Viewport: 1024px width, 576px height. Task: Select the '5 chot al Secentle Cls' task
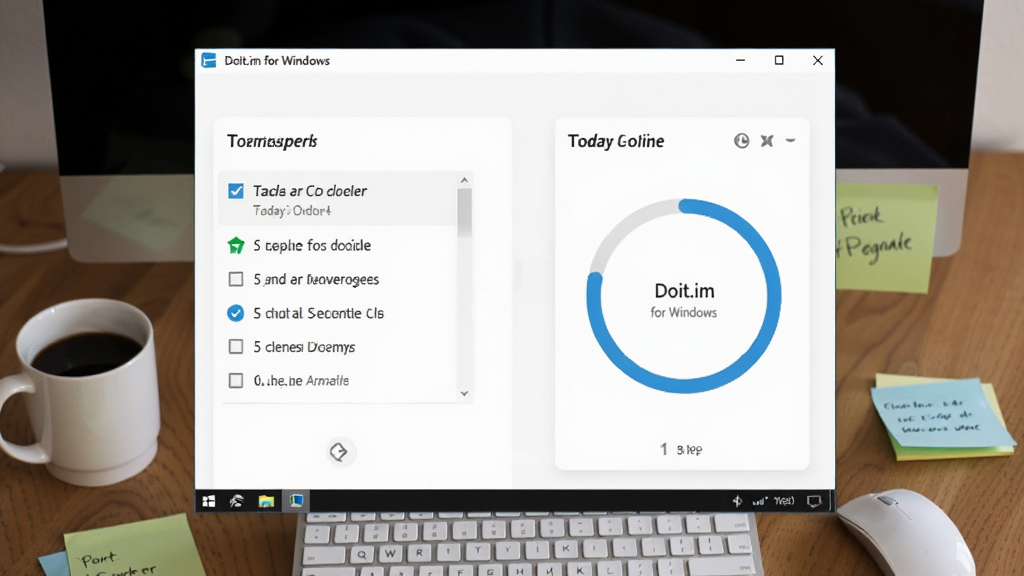(x=319, y=313)
